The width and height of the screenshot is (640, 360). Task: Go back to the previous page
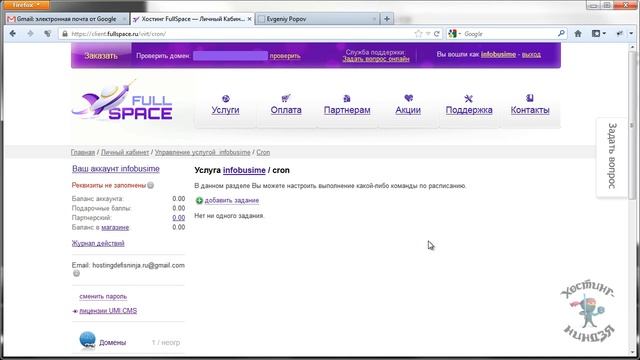pyautogui.click(x=13, y=33)
